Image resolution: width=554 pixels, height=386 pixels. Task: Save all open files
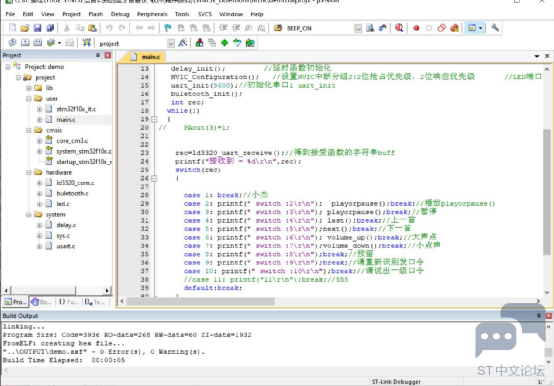[x=50, y=28]
